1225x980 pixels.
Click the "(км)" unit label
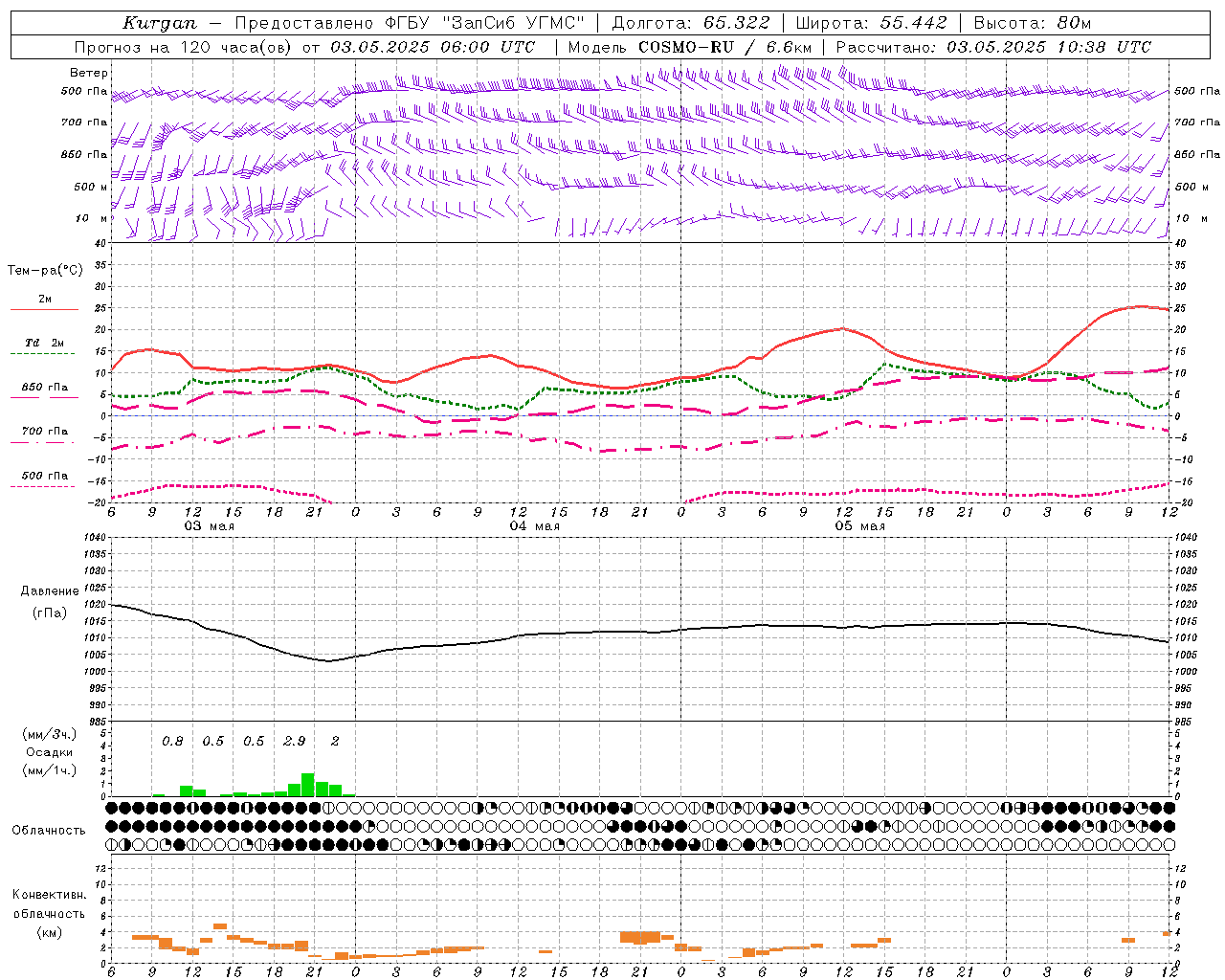[49, 932]
